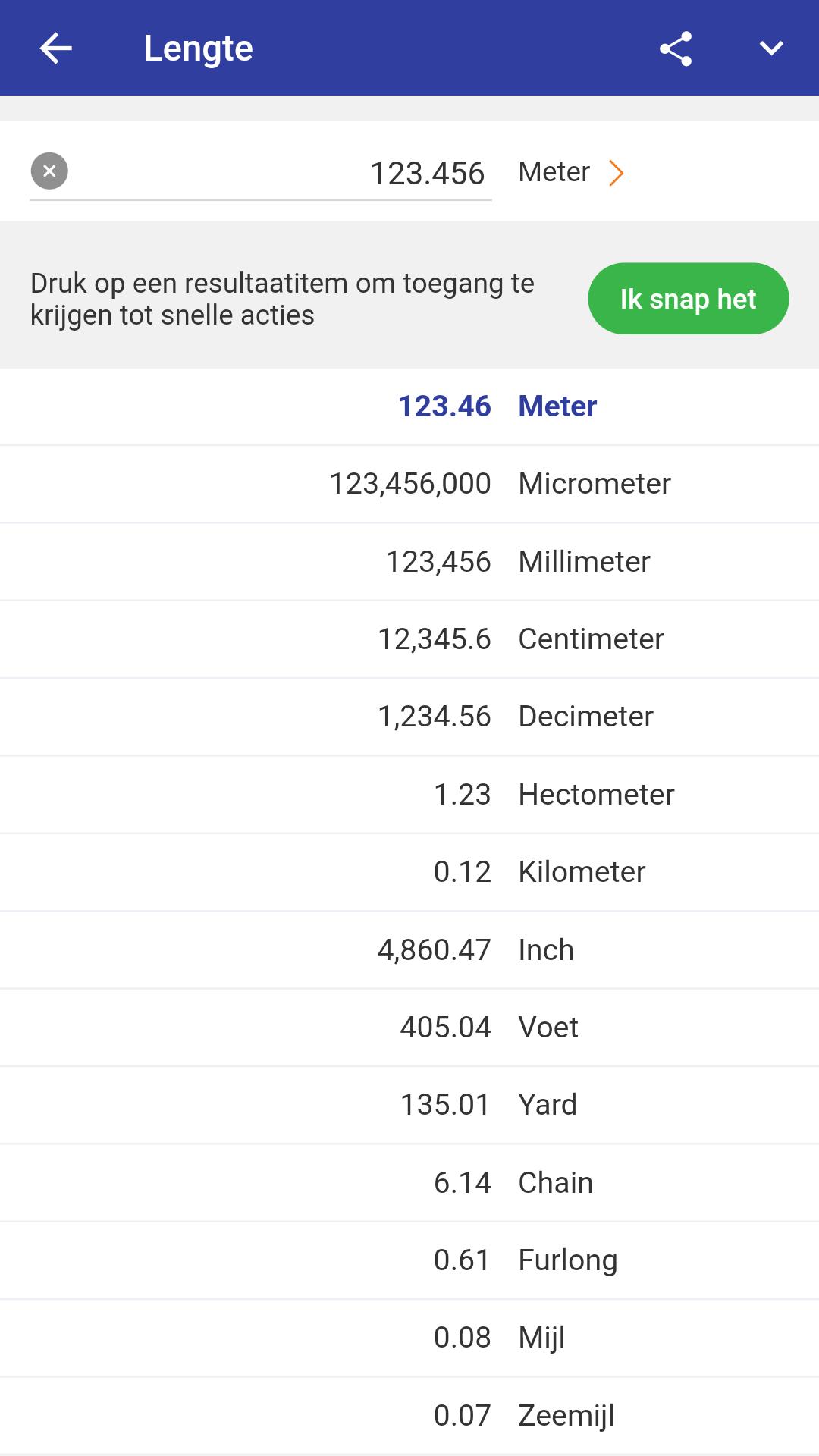Viewport: 819px width, 1456px height.
Task: Dismiss hint with Ik snap het button
Action: click(688, 299)
